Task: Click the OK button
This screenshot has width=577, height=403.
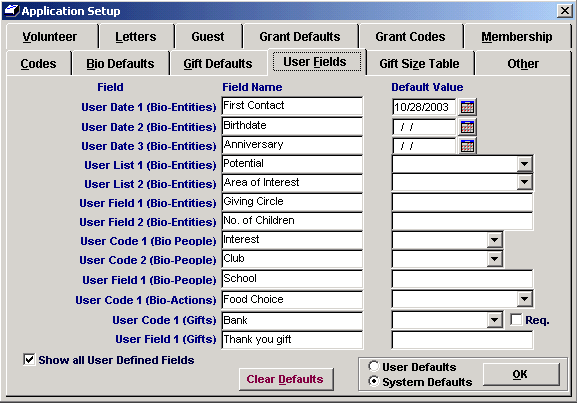Action: (x=521, y=374)
